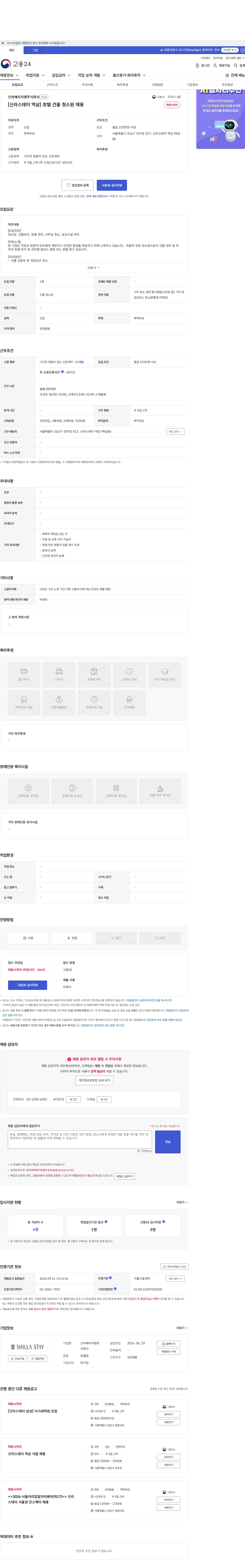Open 고객센터 link
Image resolution: width=245 pixels, height=1568 pixels.
(205, 58)
